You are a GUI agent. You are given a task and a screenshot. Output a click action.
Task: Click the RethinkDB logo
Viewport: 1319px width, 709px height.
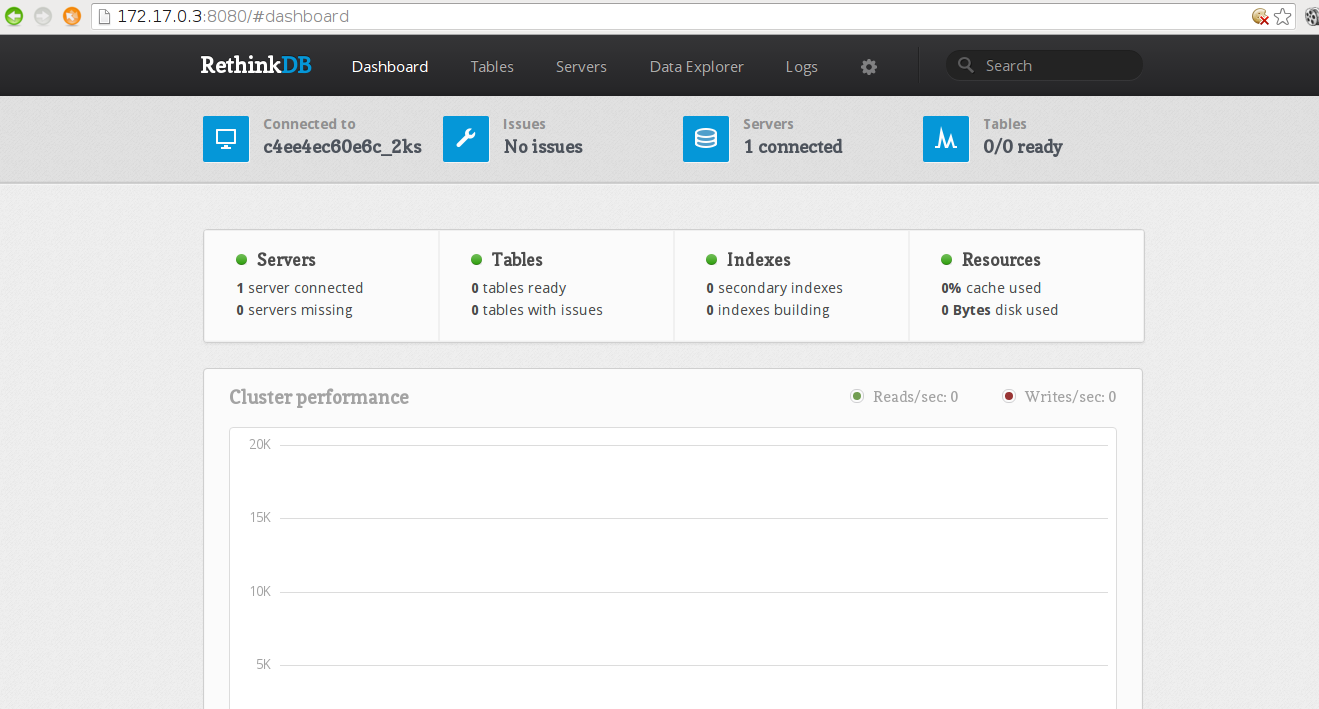[x=256, y=66]
